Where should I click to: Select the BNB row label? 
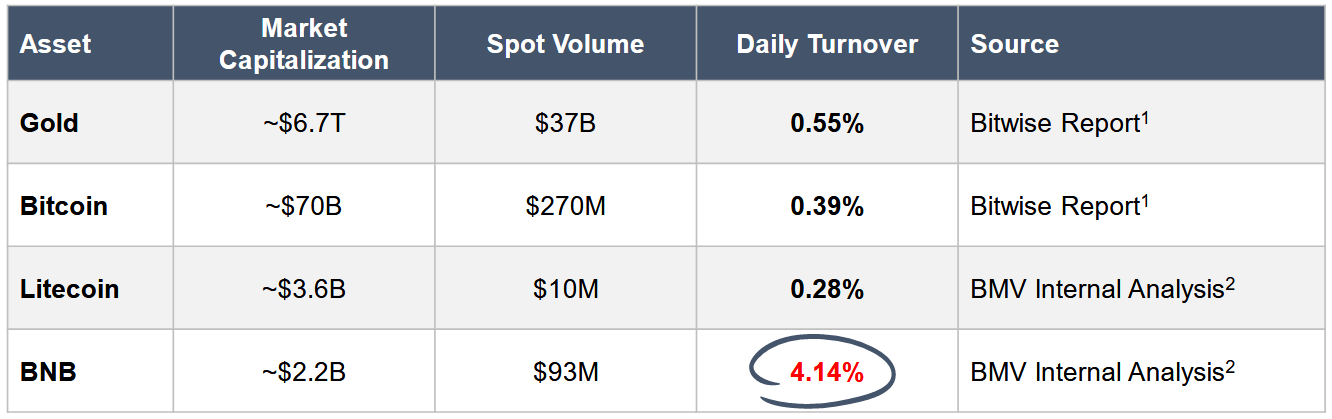pos(48,373)
